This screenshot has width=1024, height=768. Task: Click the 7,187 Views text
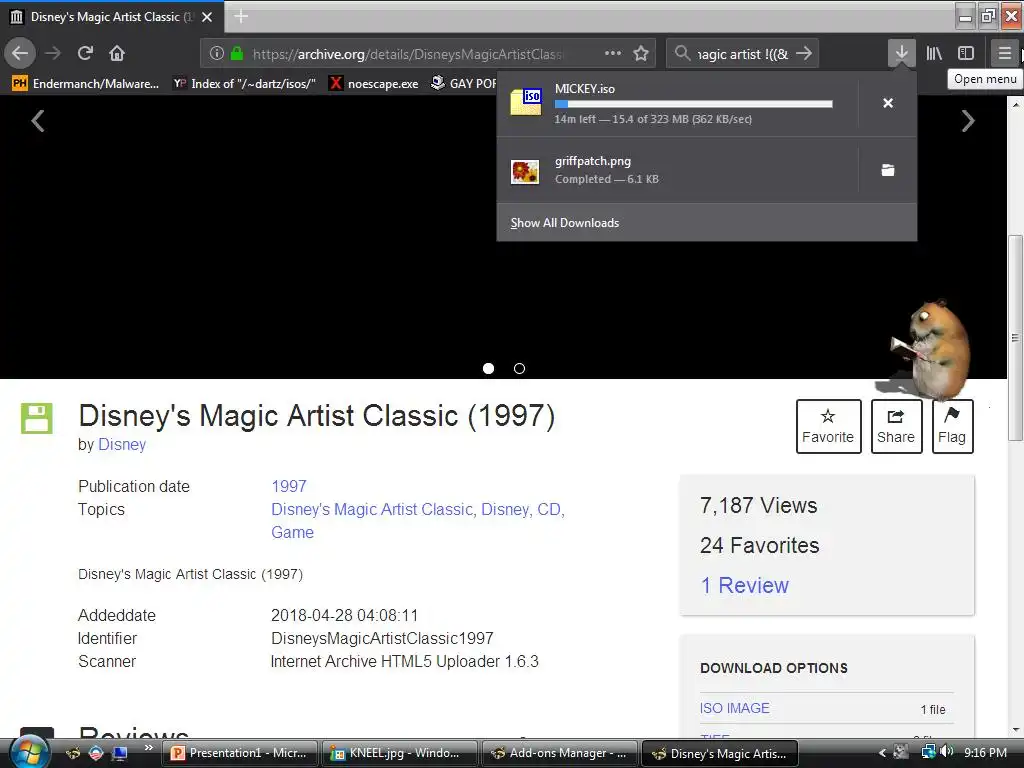758,505
